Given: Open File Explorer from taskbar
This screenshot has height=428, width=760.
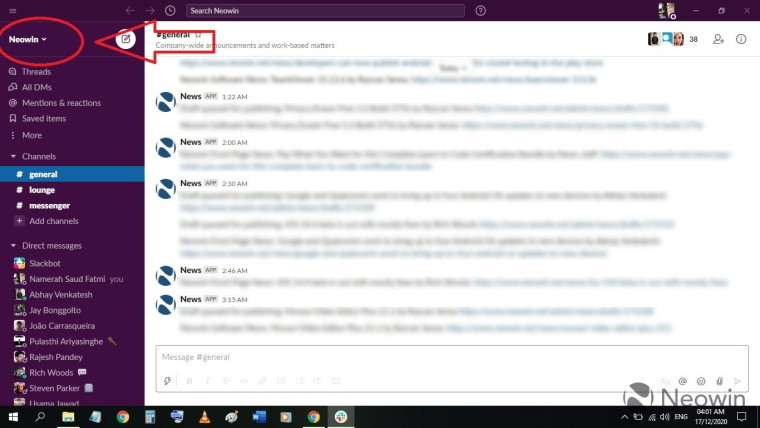Looking at the screenshot, I should pos(68,417).
